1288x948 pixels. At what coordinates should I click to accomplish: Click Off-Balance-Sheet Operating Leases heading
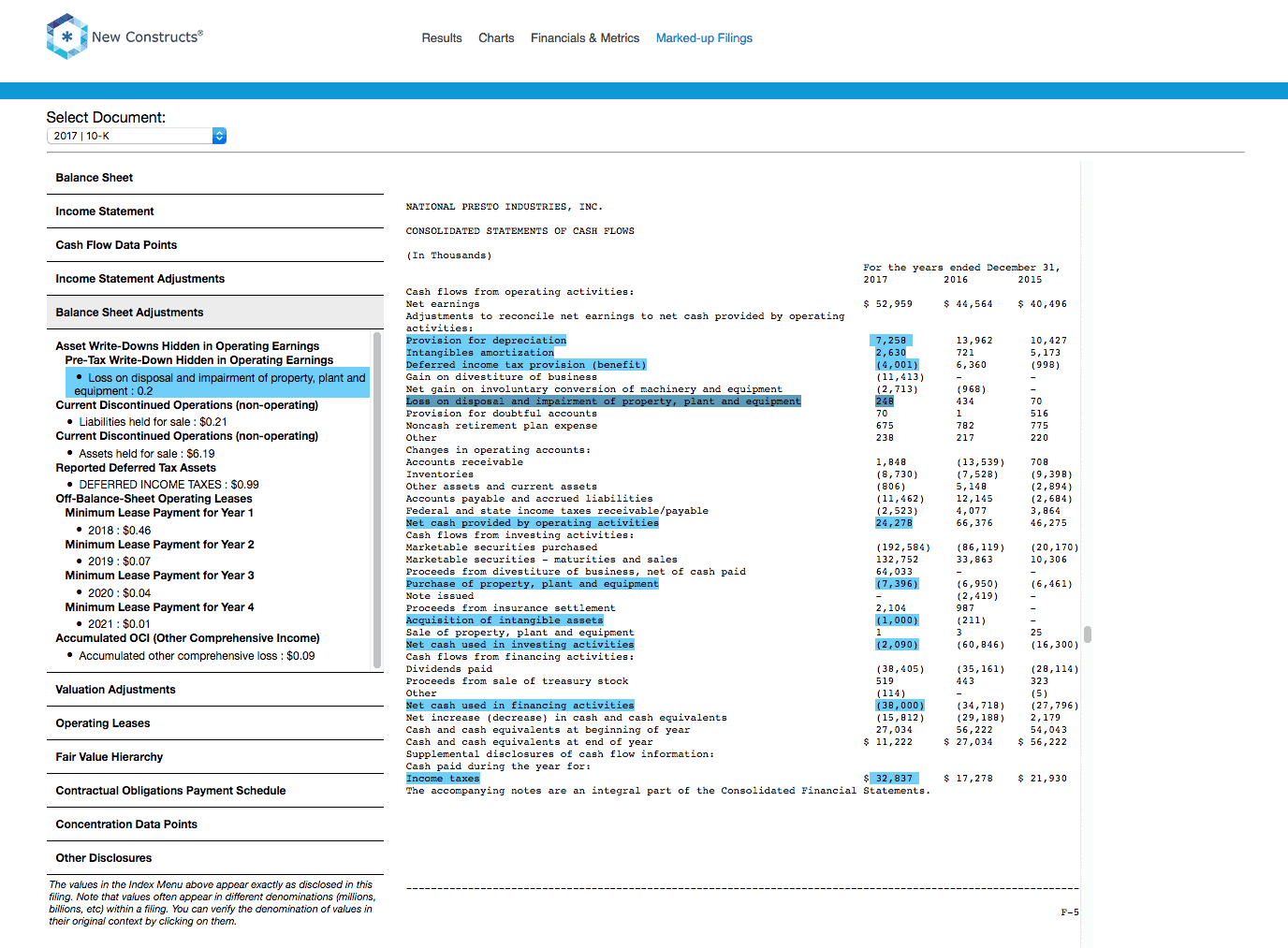pos(154,499)
